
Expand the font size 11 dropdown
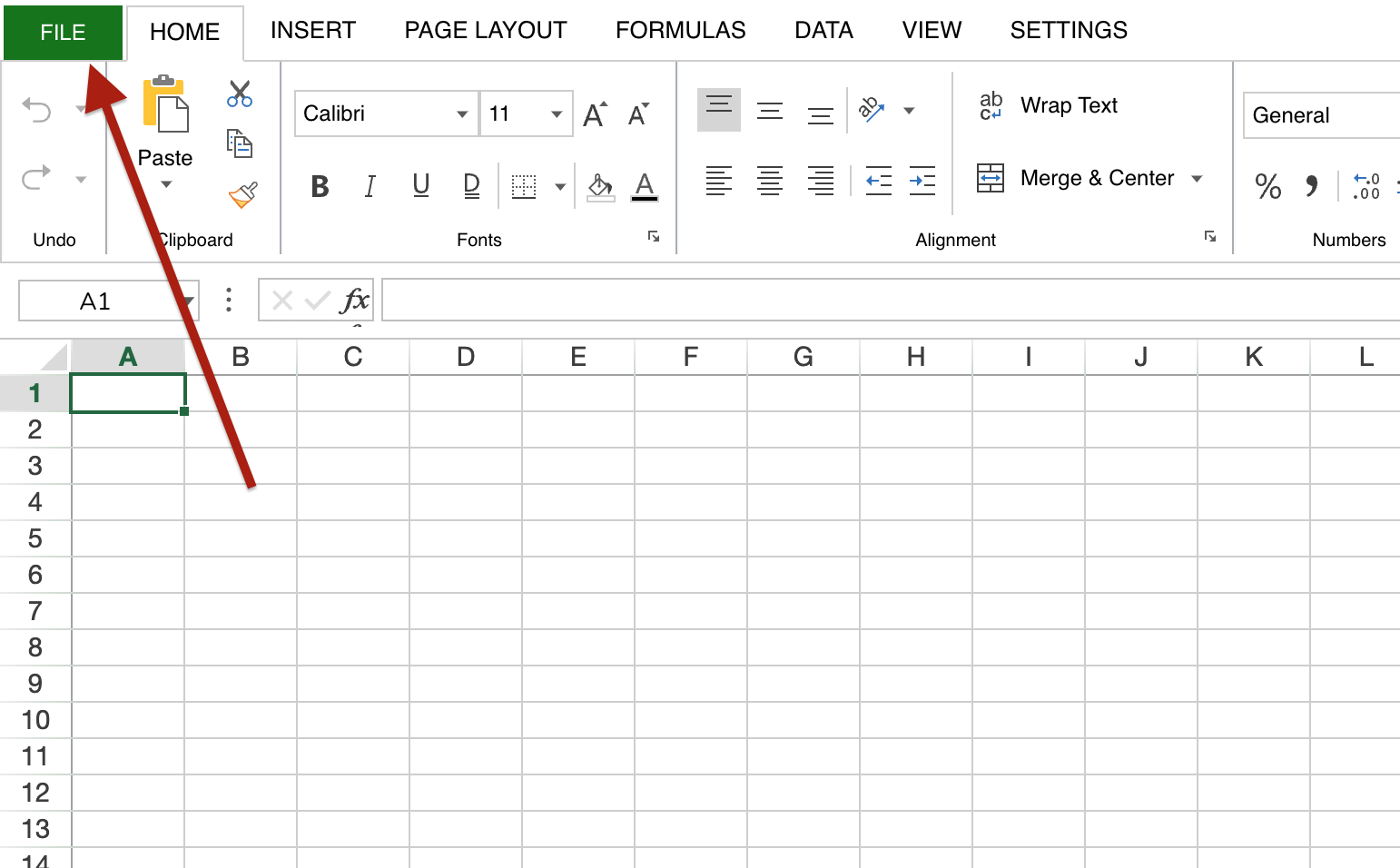coord(556,114)
